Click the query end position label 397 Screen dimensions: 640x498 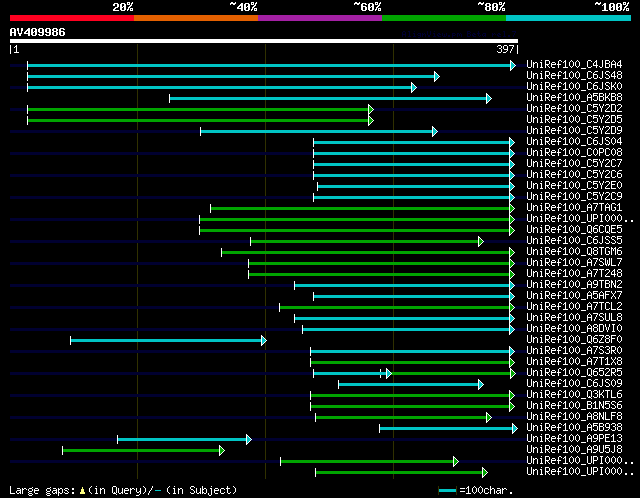coord(505,49)
